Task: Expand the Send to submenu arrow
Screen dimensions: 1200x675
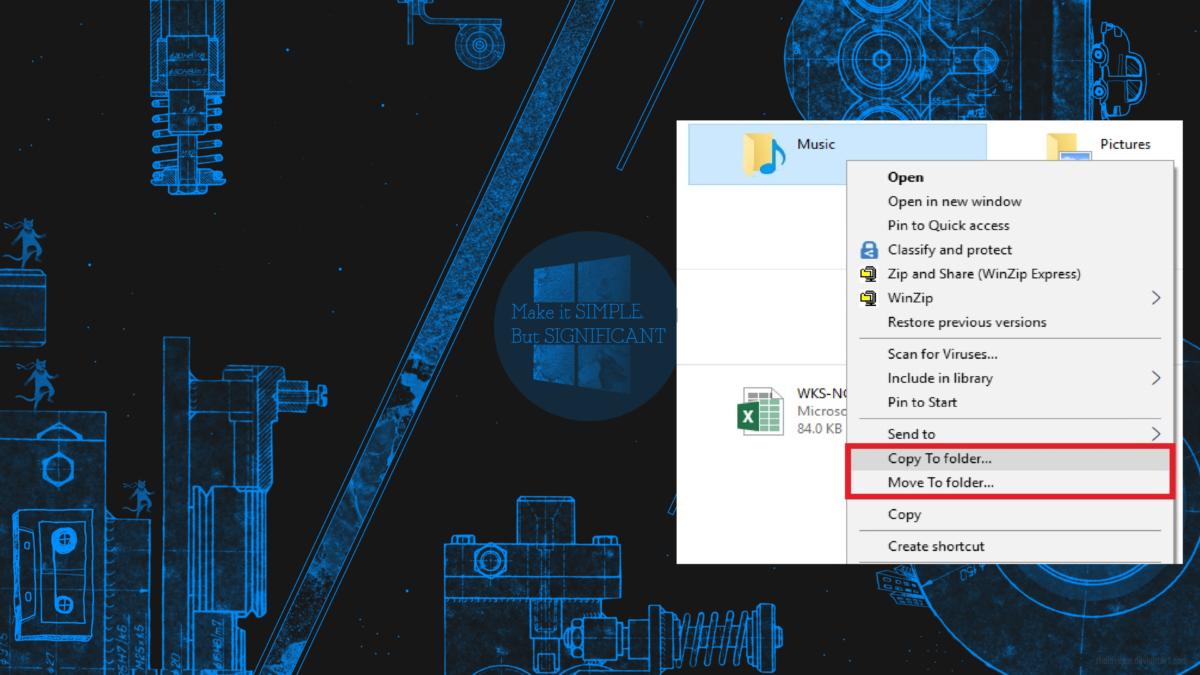Action: pos(1155,434)
